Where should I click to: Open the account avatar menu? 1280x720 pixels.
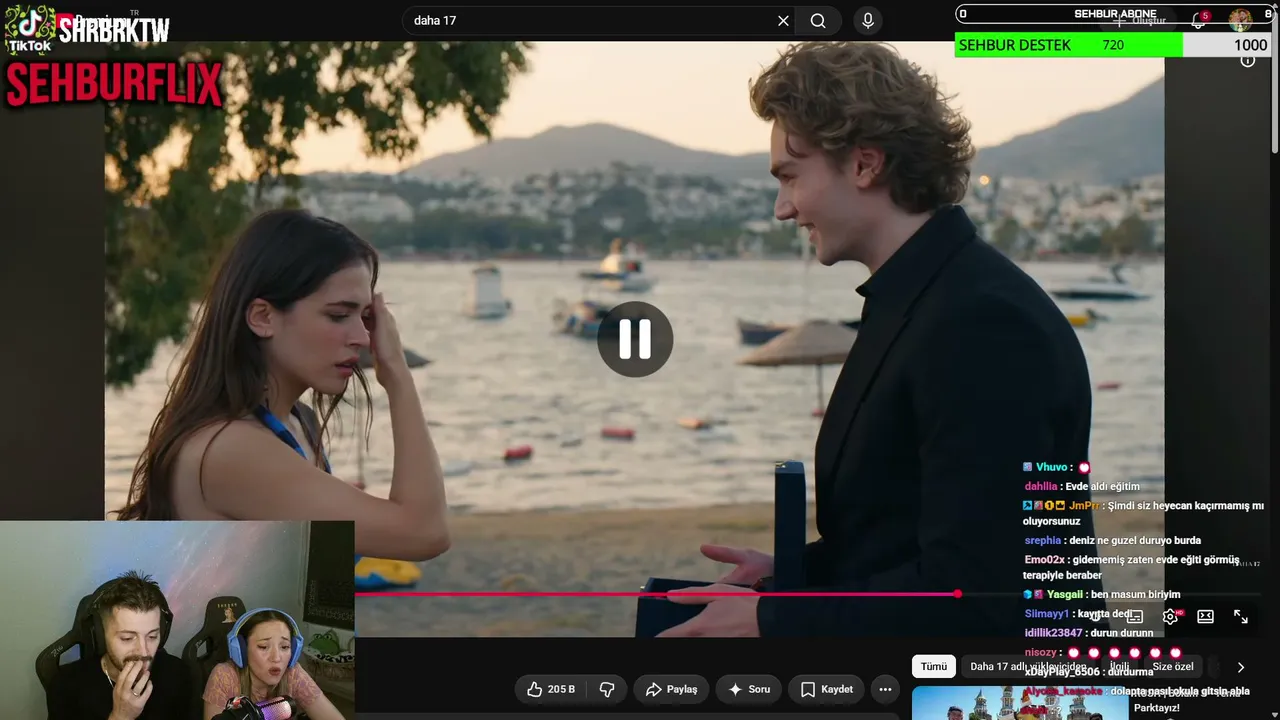pyautogui.click(x=1241, y=20)
